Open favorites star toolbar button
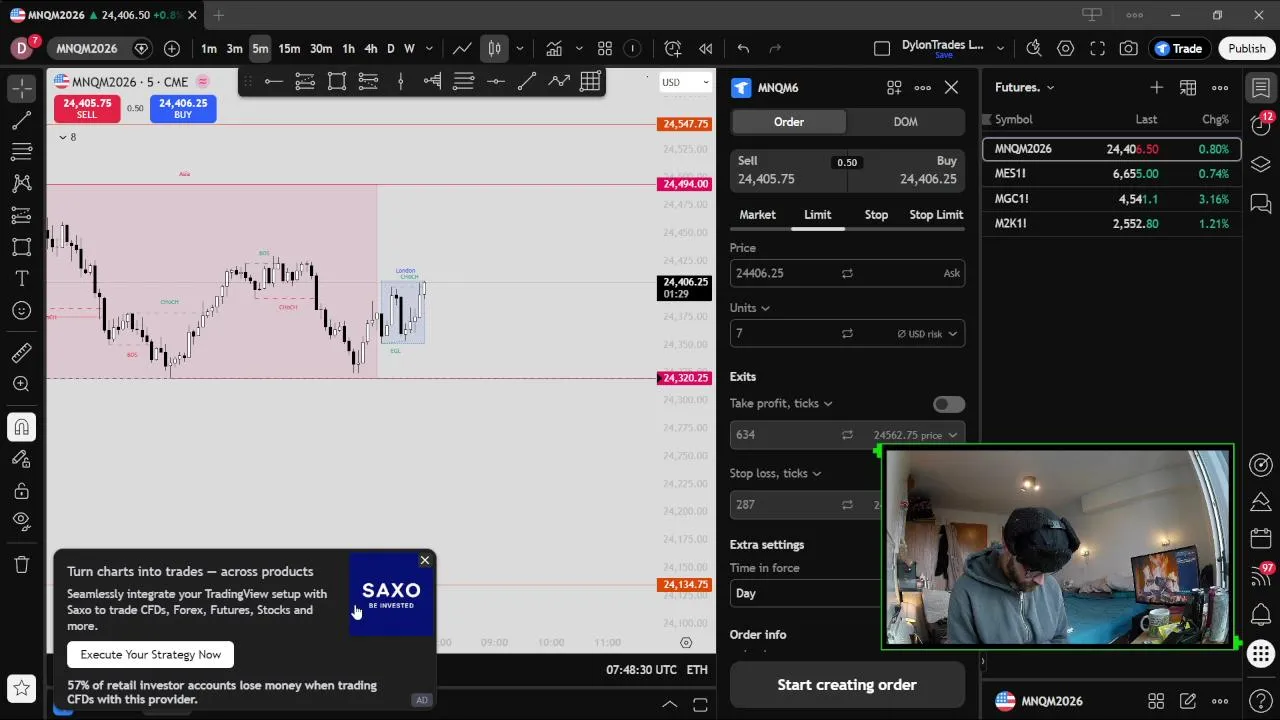 21,688
